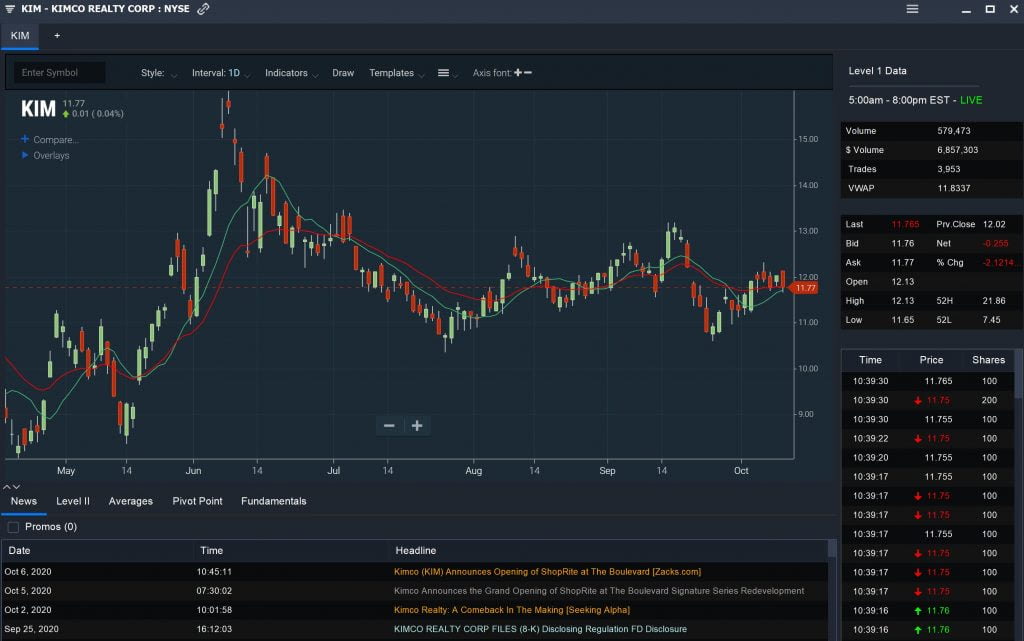
Task: Click the Trades value 3,953
Action: pos(948,169)
